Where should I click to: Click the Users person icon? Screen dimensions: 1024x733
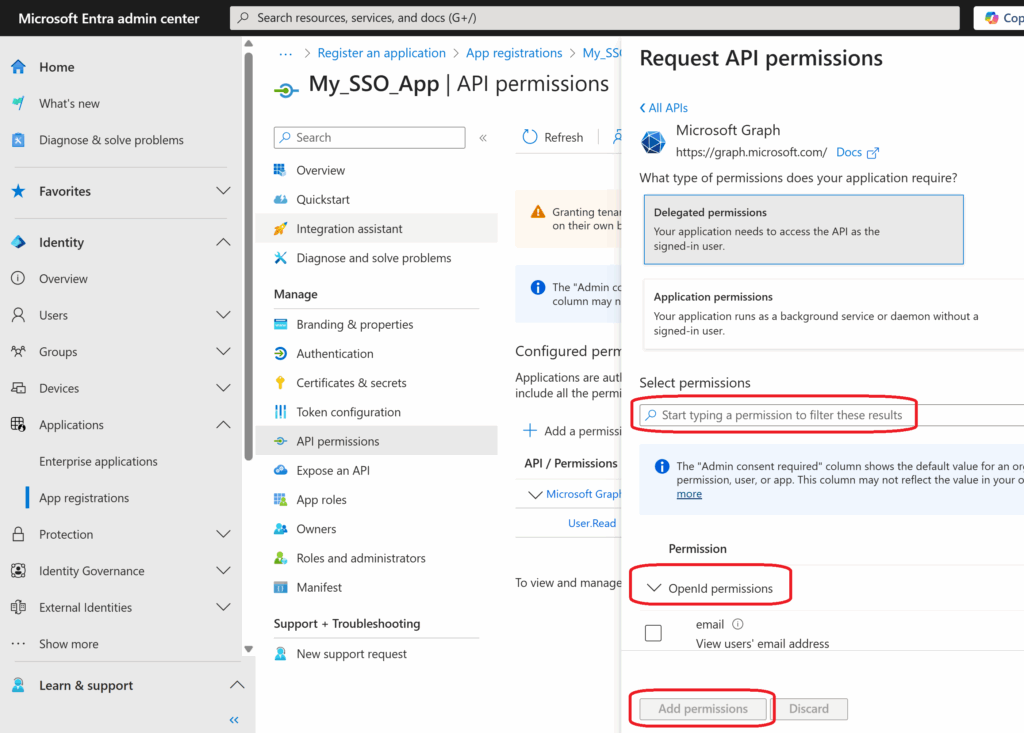(x=18, y=315)
